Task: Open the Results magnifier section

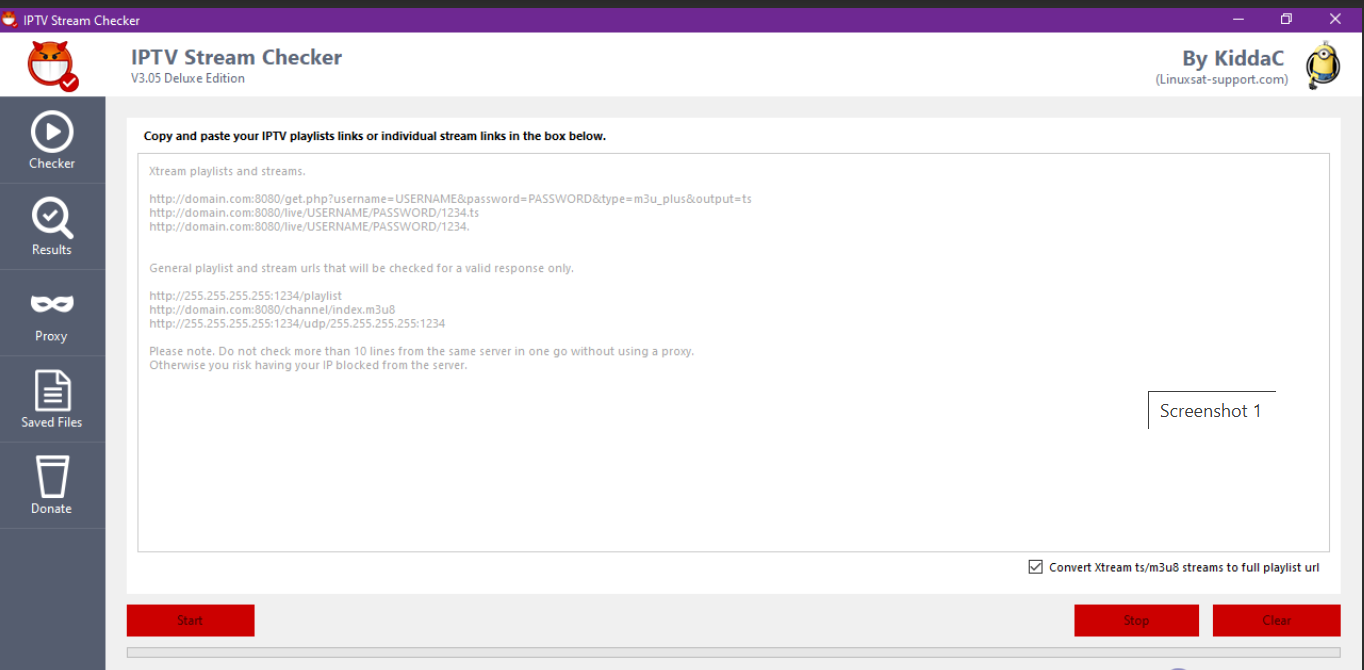Action: (52, 226)
